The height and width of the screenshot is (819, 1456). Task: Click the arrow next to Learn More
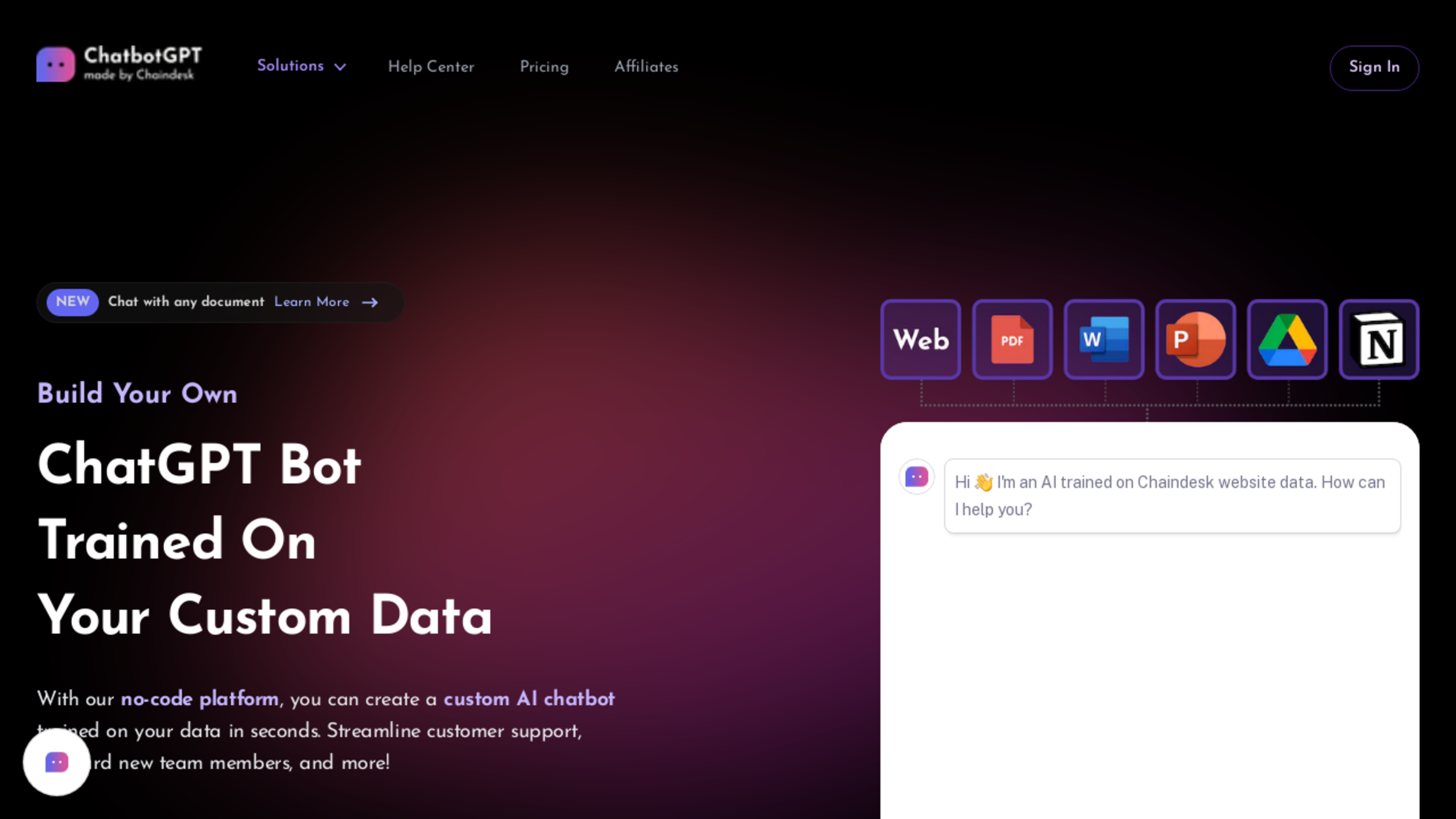click(370, 303)
